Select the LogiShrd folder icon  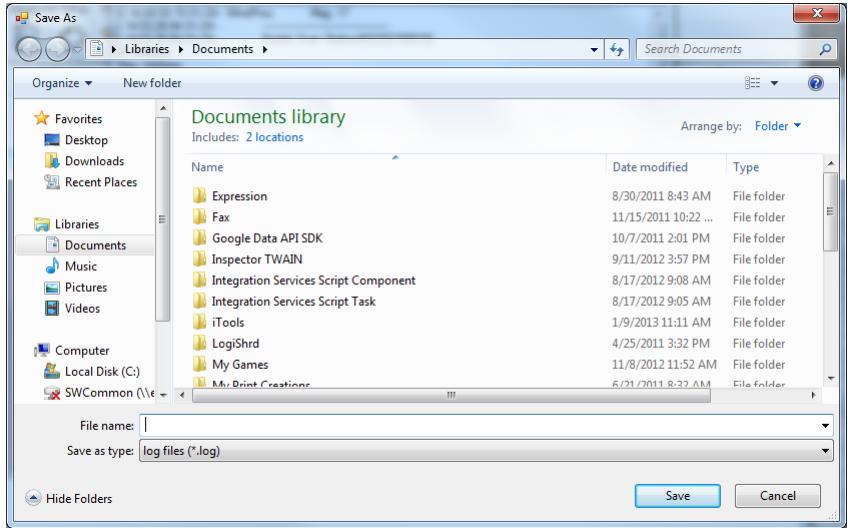click(200, 343)
